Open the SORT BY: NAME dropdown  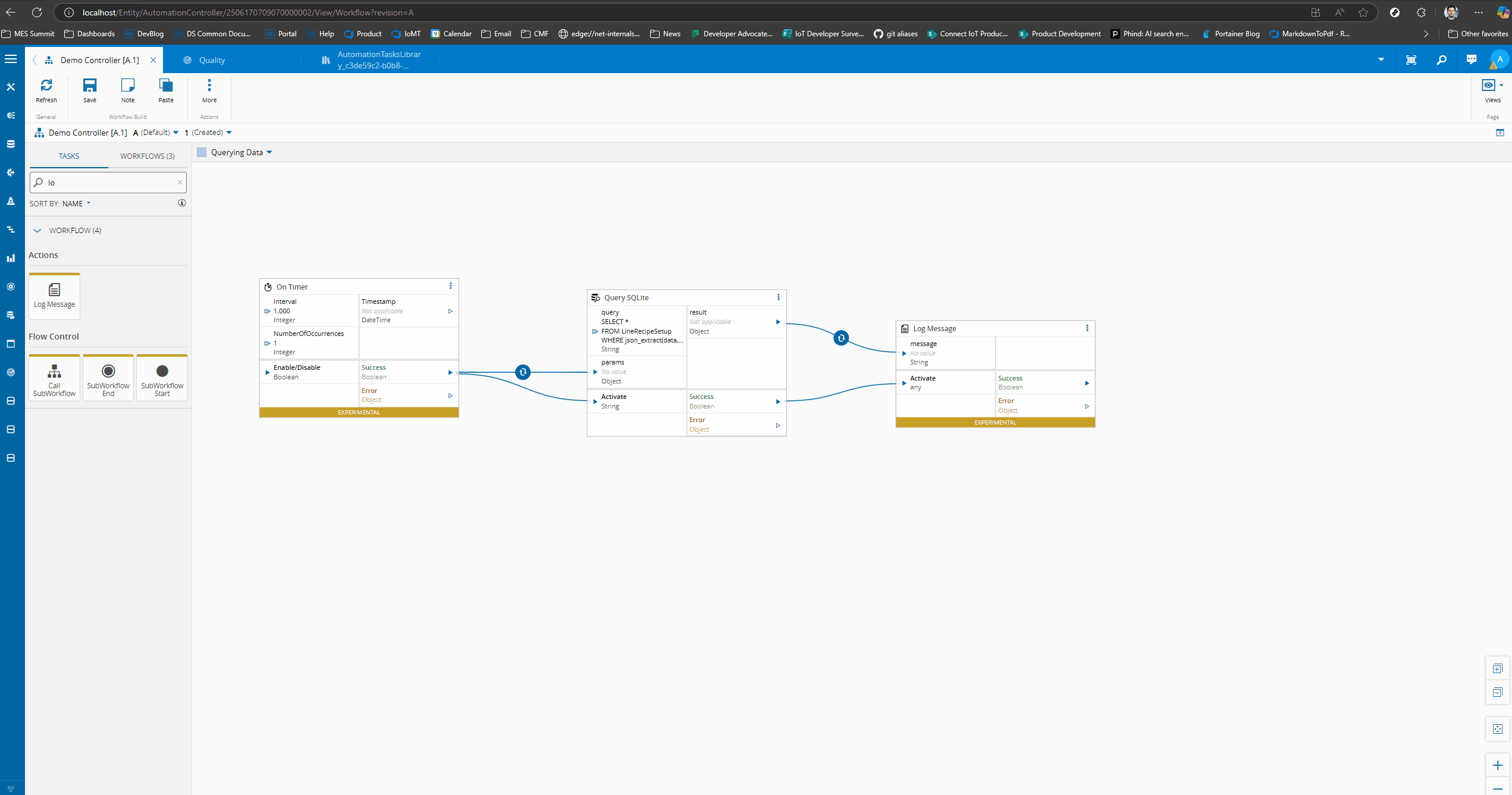(60, 203)
